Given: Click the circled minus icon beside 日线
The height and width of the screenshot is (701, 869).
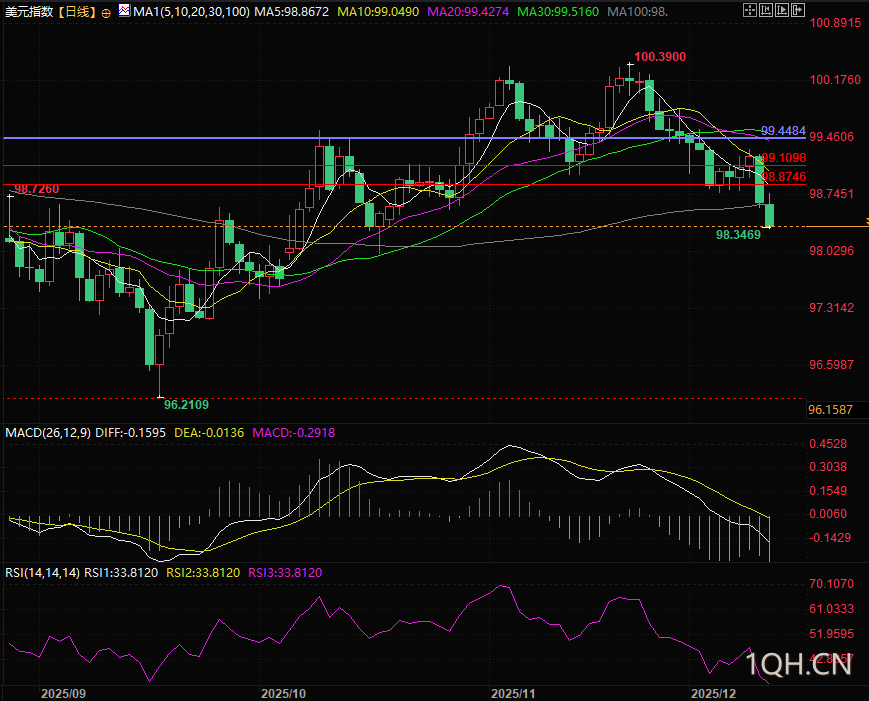Looking at the screenshot, I should (x=106, y=12).
